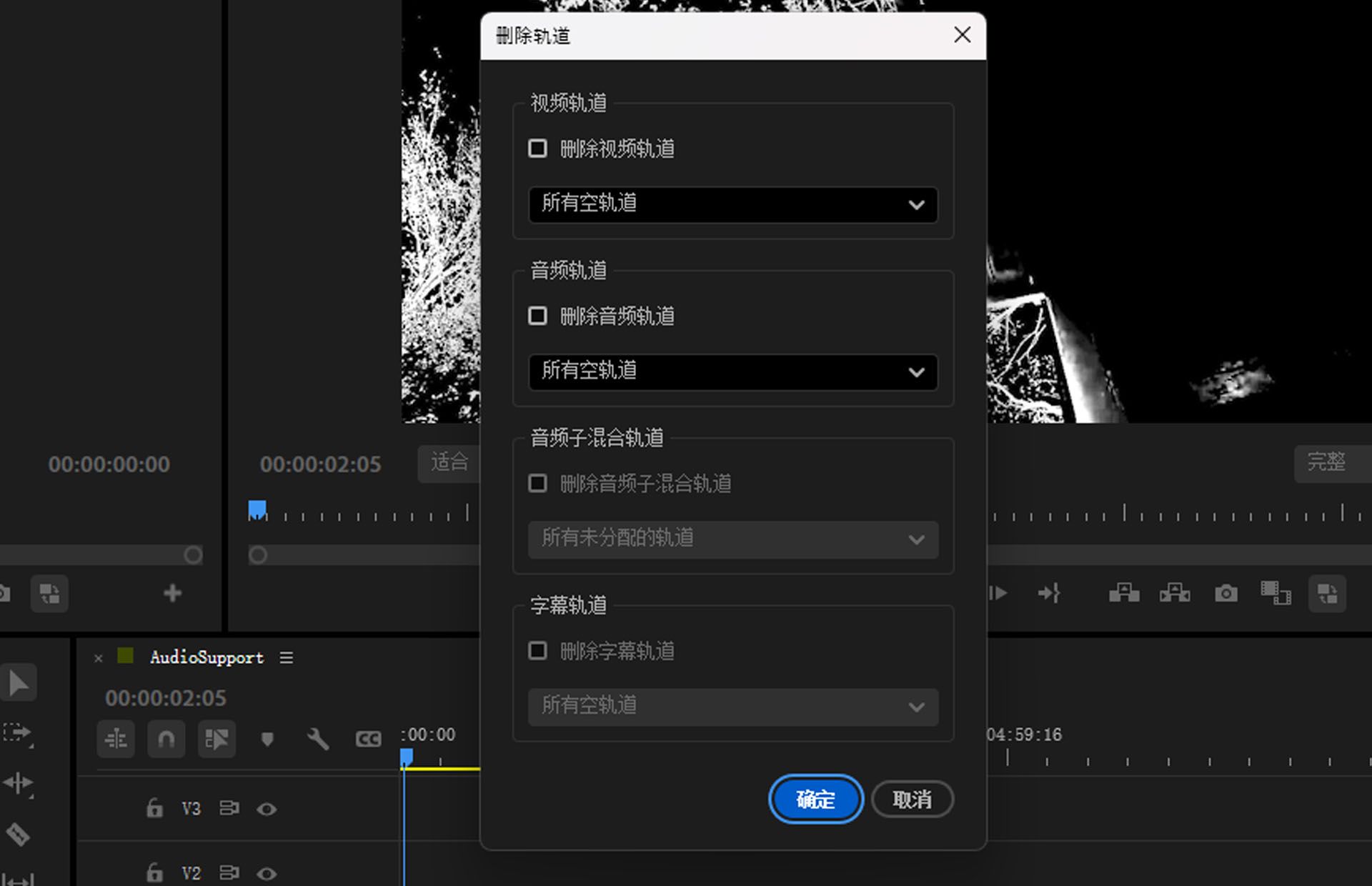
Task: Check the 删除视频轨道 checkbox
Action: 538,148
